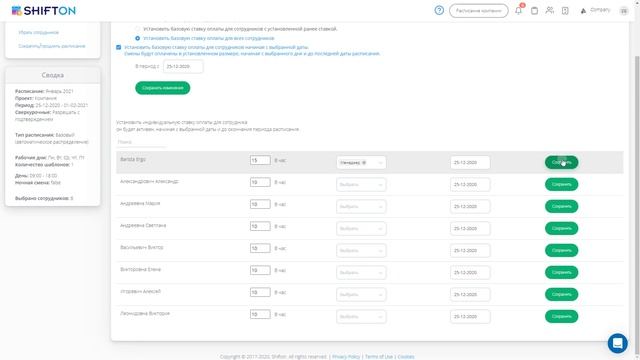
Task: Click the Расписание компании button
Action: pyautogui.click(x=478, y=11)
